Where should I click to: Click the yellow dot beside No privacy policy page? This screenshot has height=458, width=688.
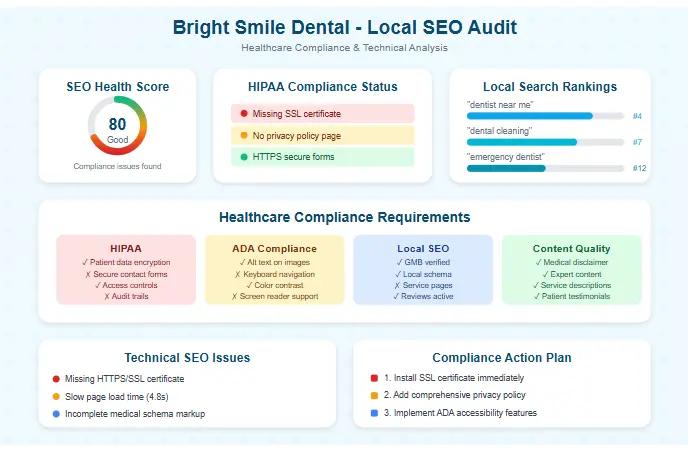(243, 135)
